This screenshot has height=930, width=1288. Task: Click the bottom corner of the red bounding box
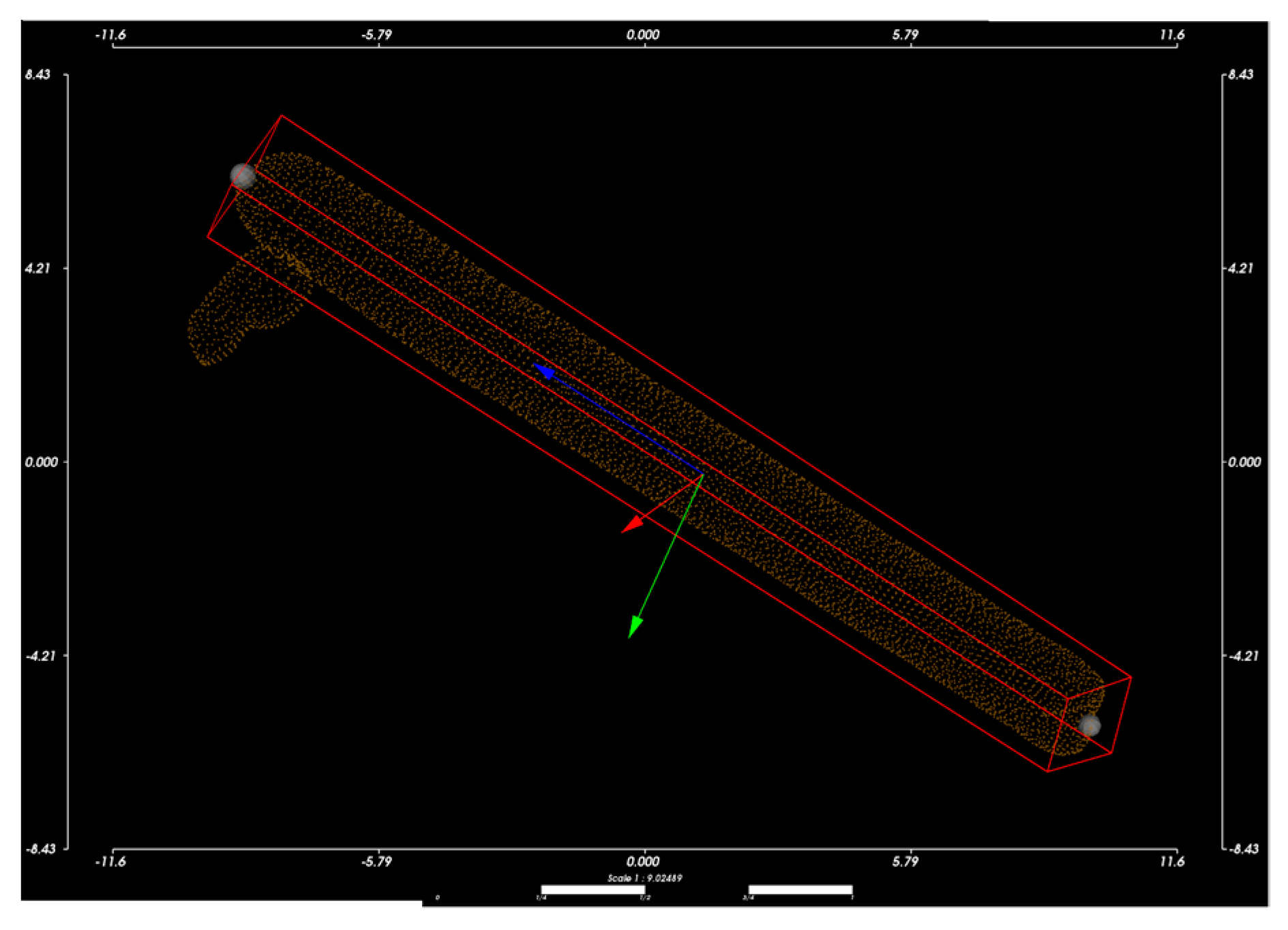coord(1047,771)
